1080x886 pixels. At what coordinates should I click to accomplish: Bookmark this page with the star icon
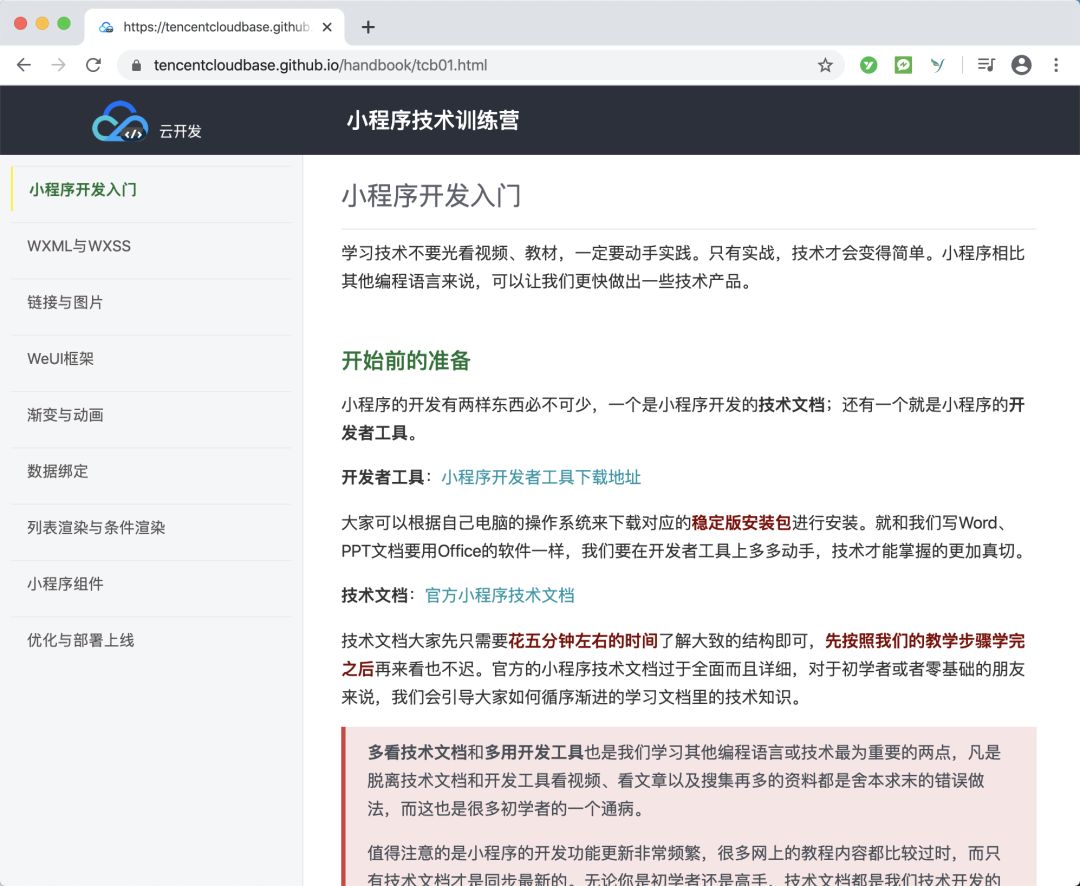point(825,65)
